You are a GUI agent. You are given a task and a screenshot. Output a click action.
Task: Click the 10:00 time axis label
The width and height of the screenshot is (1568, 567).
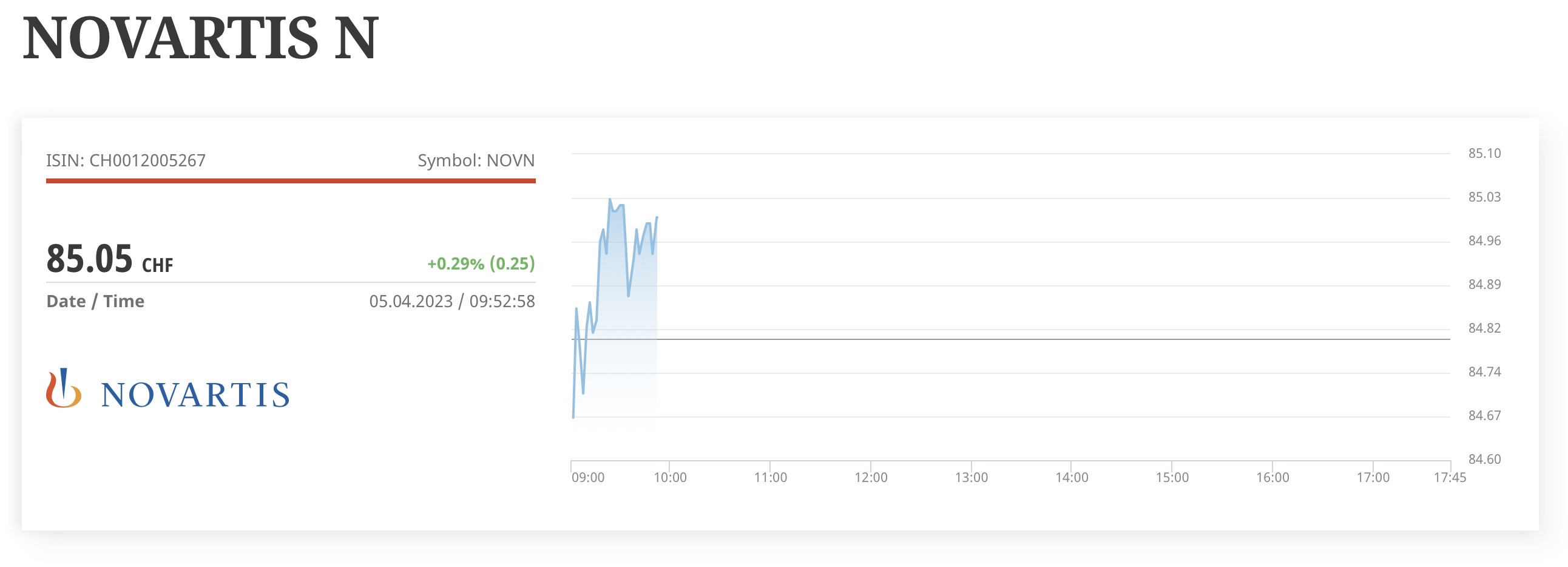pos(670,478)
